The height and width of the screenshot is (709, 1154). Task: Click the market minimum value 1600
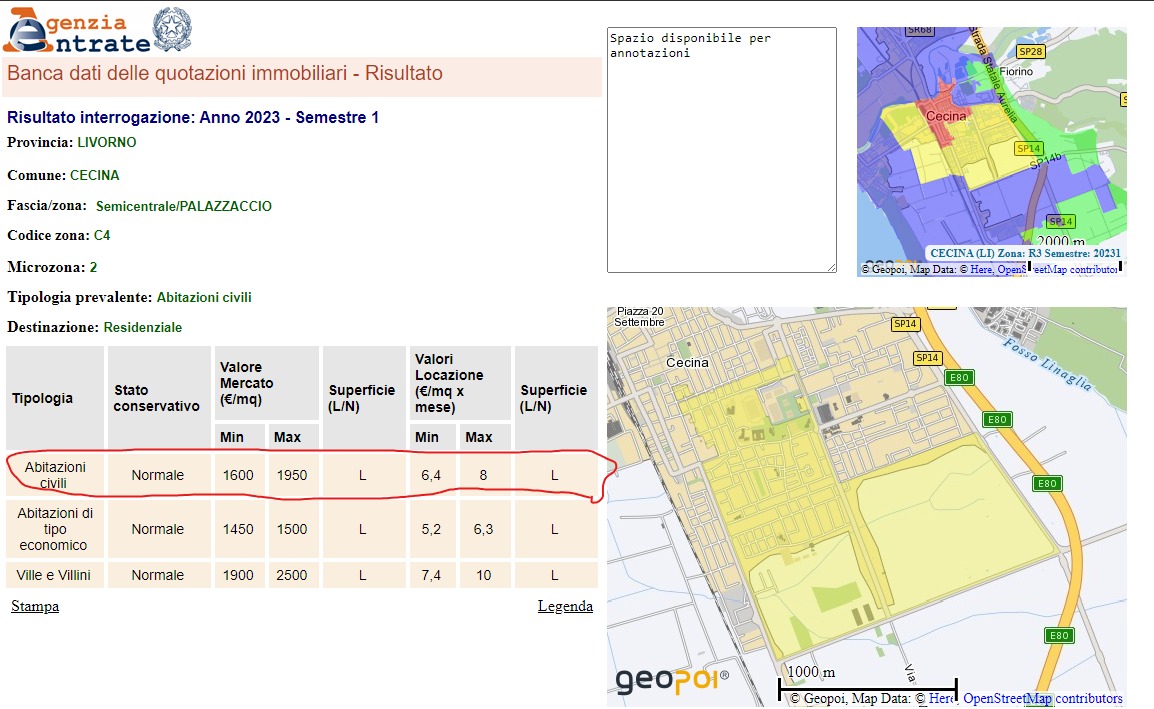pos(238,476)
